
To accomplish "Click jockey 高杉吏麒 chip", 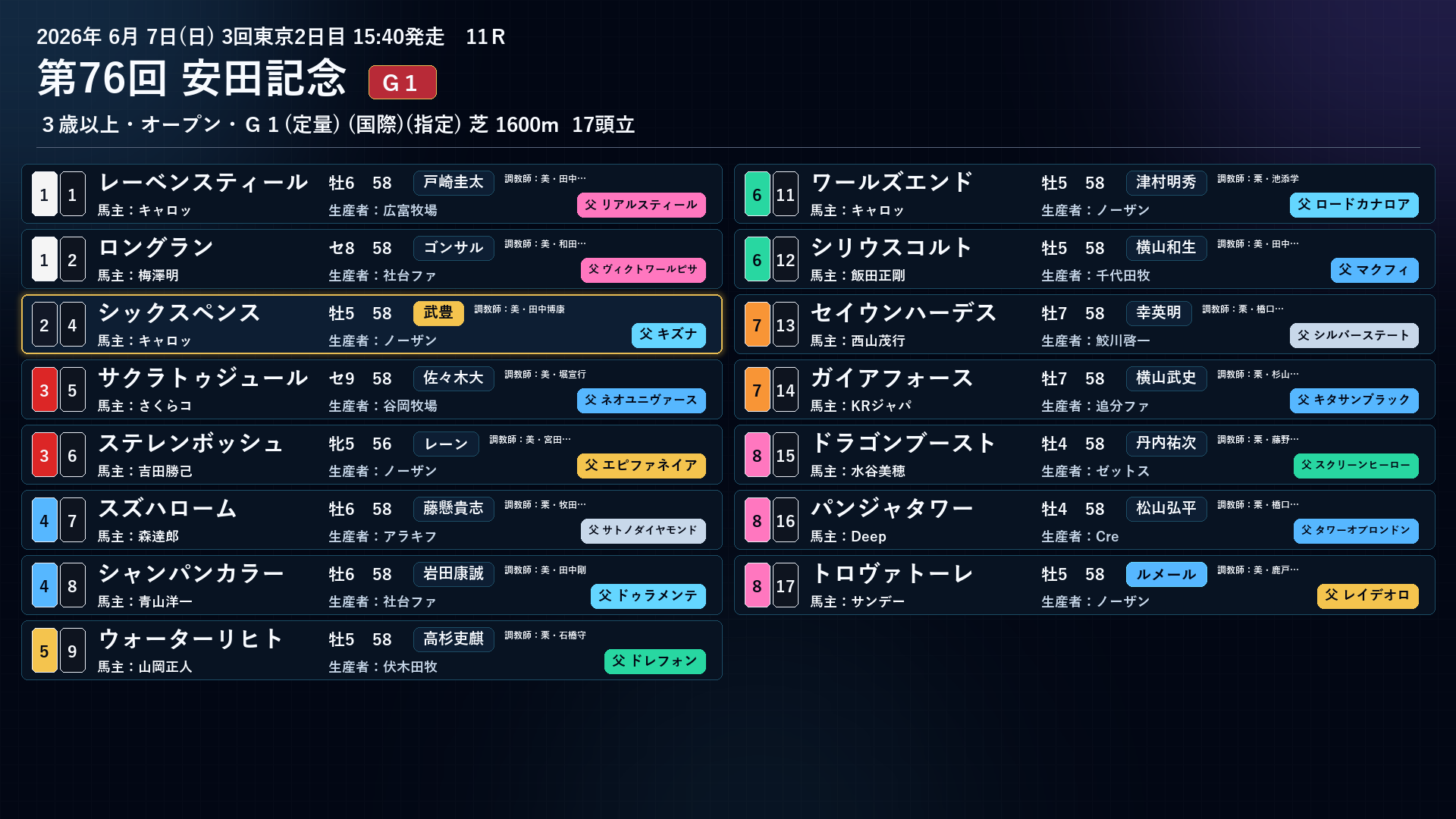I will click(453, 639).
